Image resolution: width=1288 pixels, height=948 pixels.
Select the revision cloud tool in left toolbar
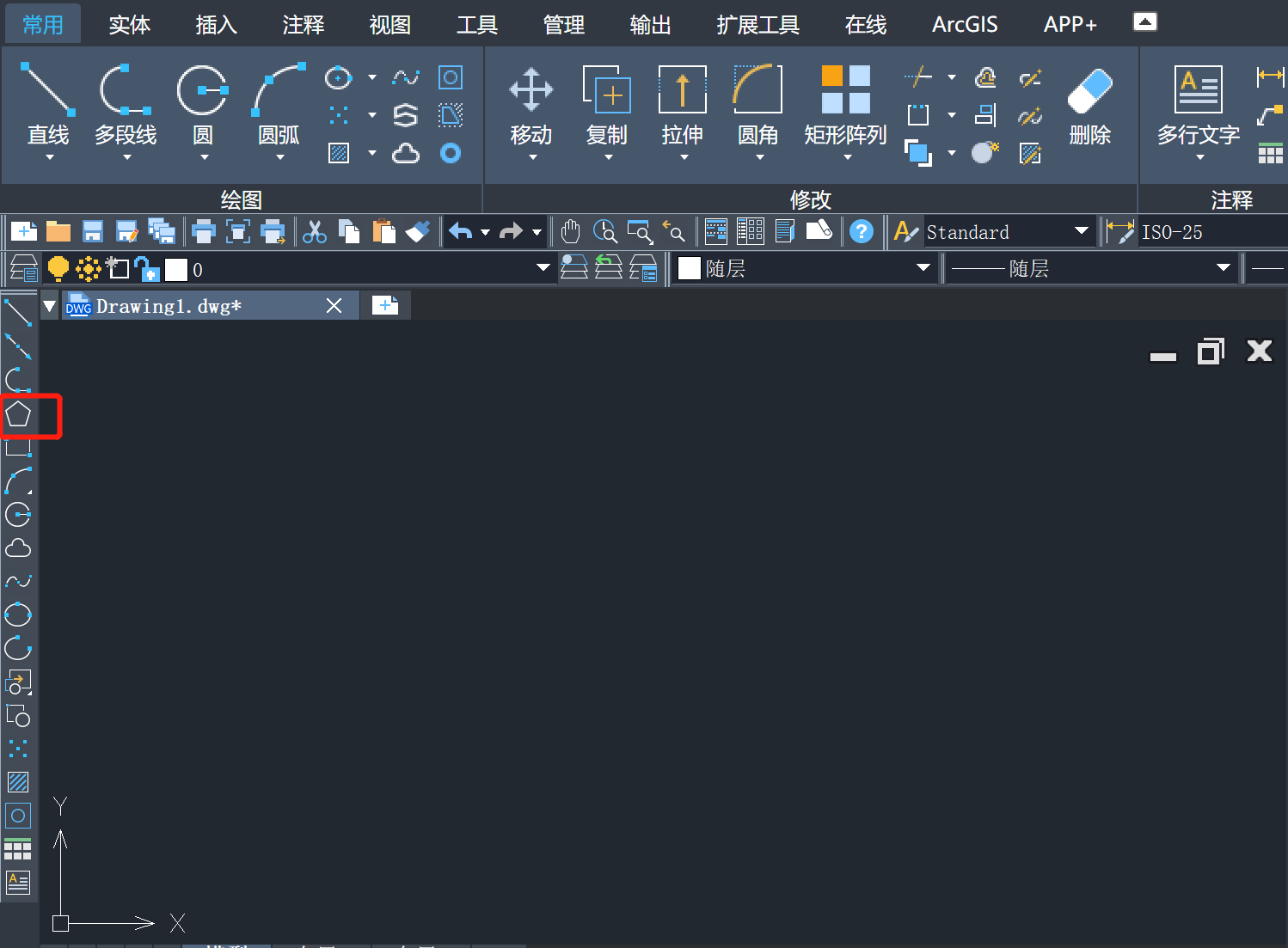coord(18,548)
